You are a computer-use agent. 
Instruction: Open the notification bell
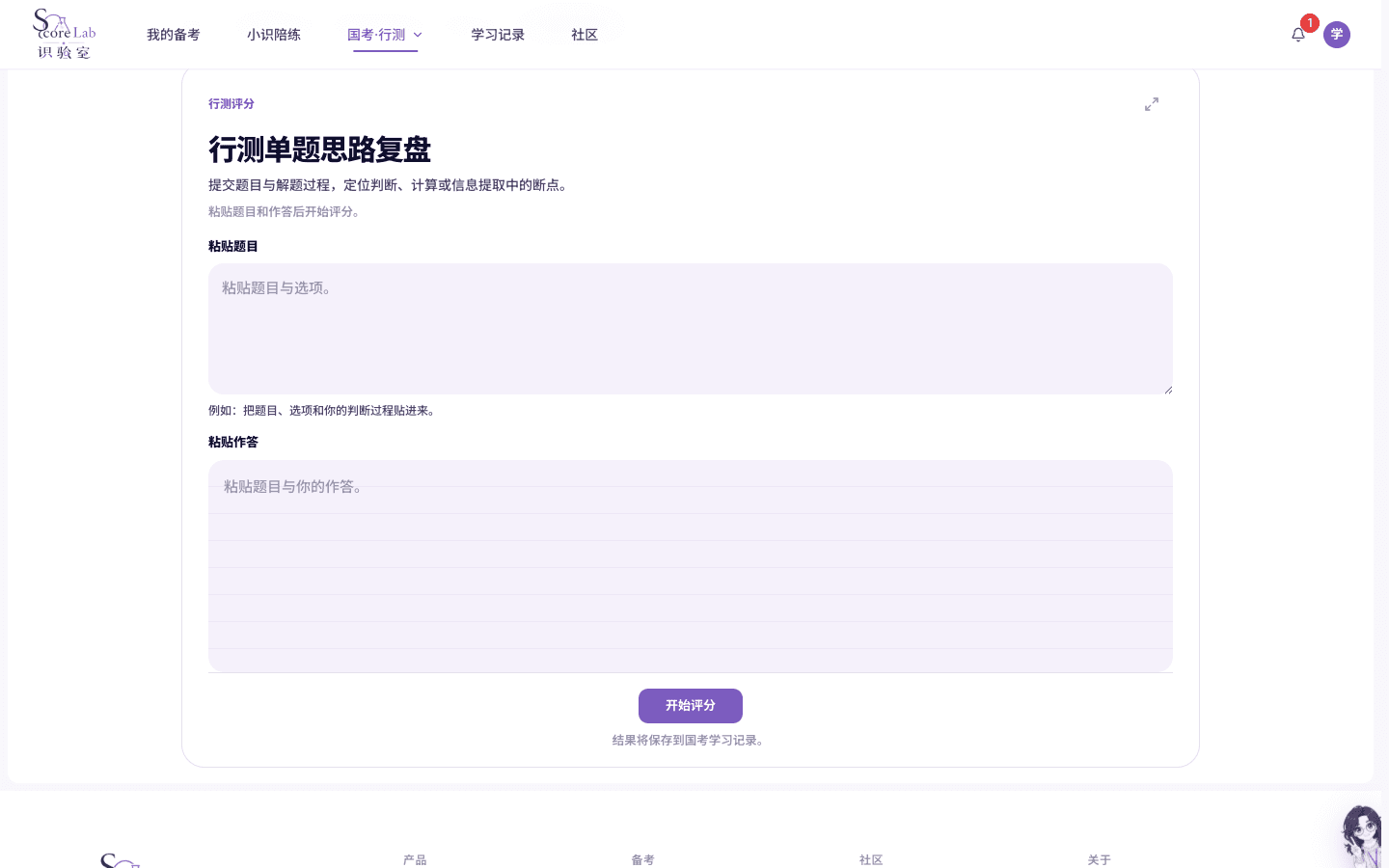[1298, 35]
